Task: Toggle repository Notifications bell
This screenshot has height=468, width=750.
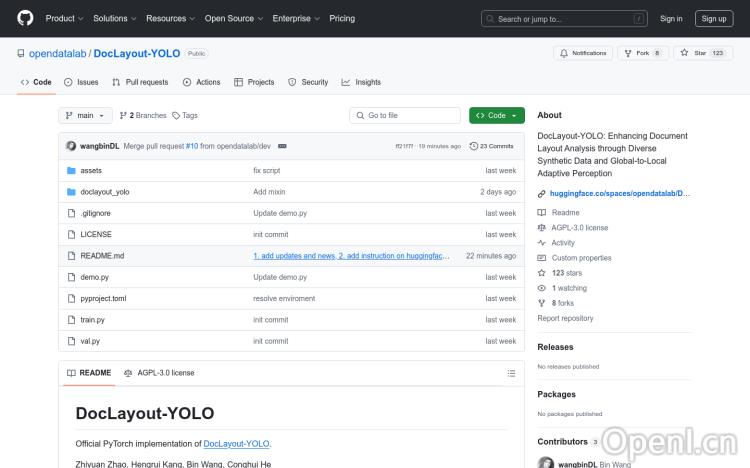Action: [x=583, y=53]
